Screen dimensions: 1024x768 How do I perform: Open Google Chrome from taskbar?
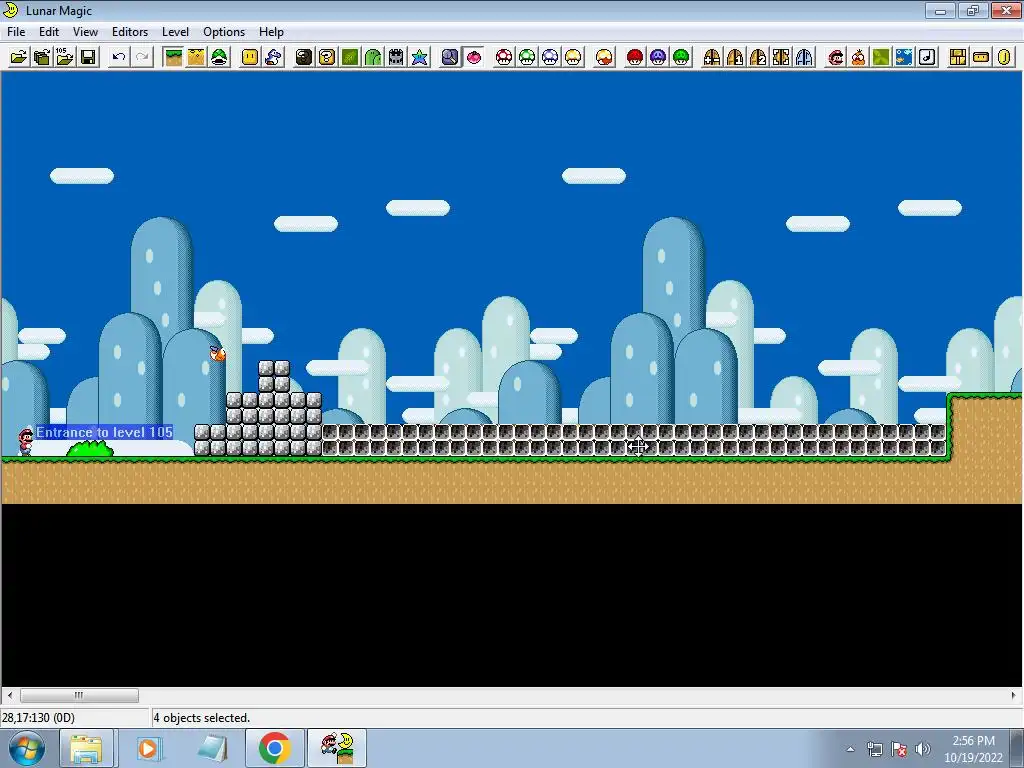tap(274, 748)
